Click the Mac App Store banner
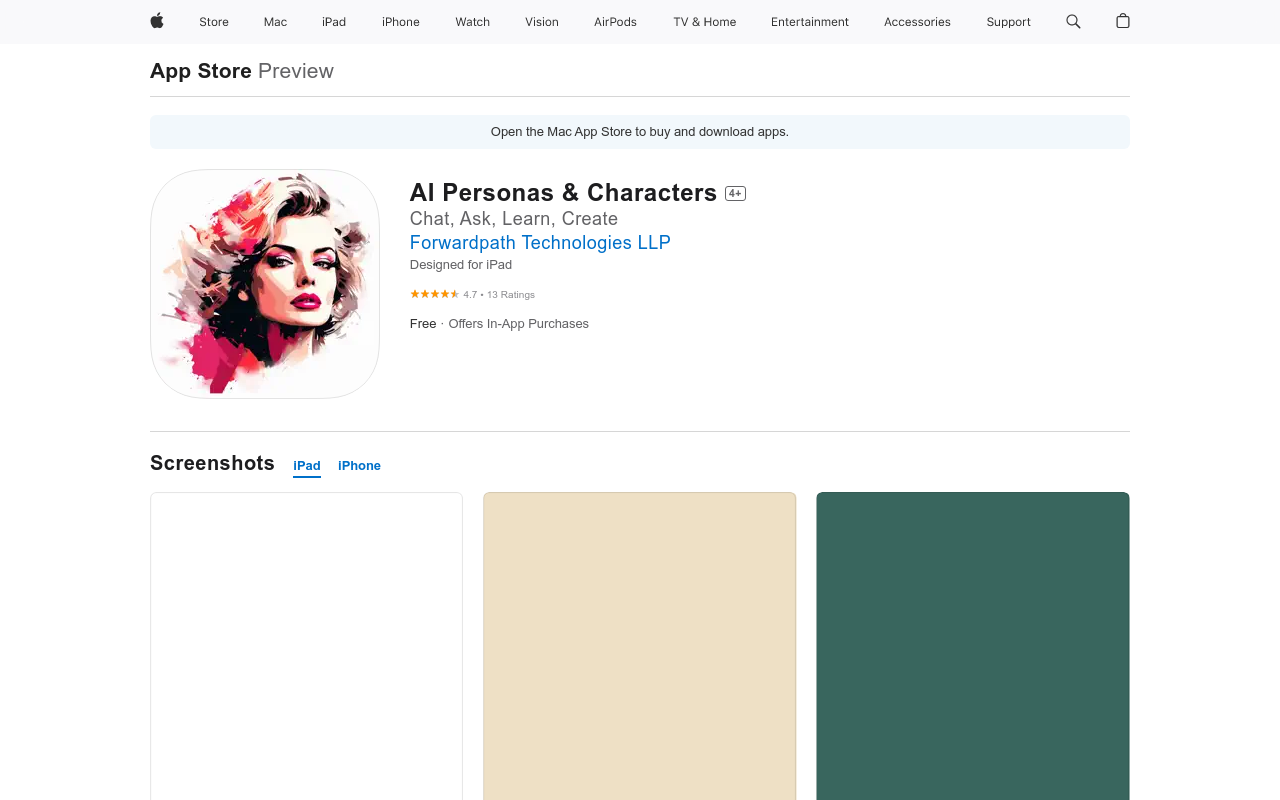The image size is (1280, 800). (x=640, y=132)
